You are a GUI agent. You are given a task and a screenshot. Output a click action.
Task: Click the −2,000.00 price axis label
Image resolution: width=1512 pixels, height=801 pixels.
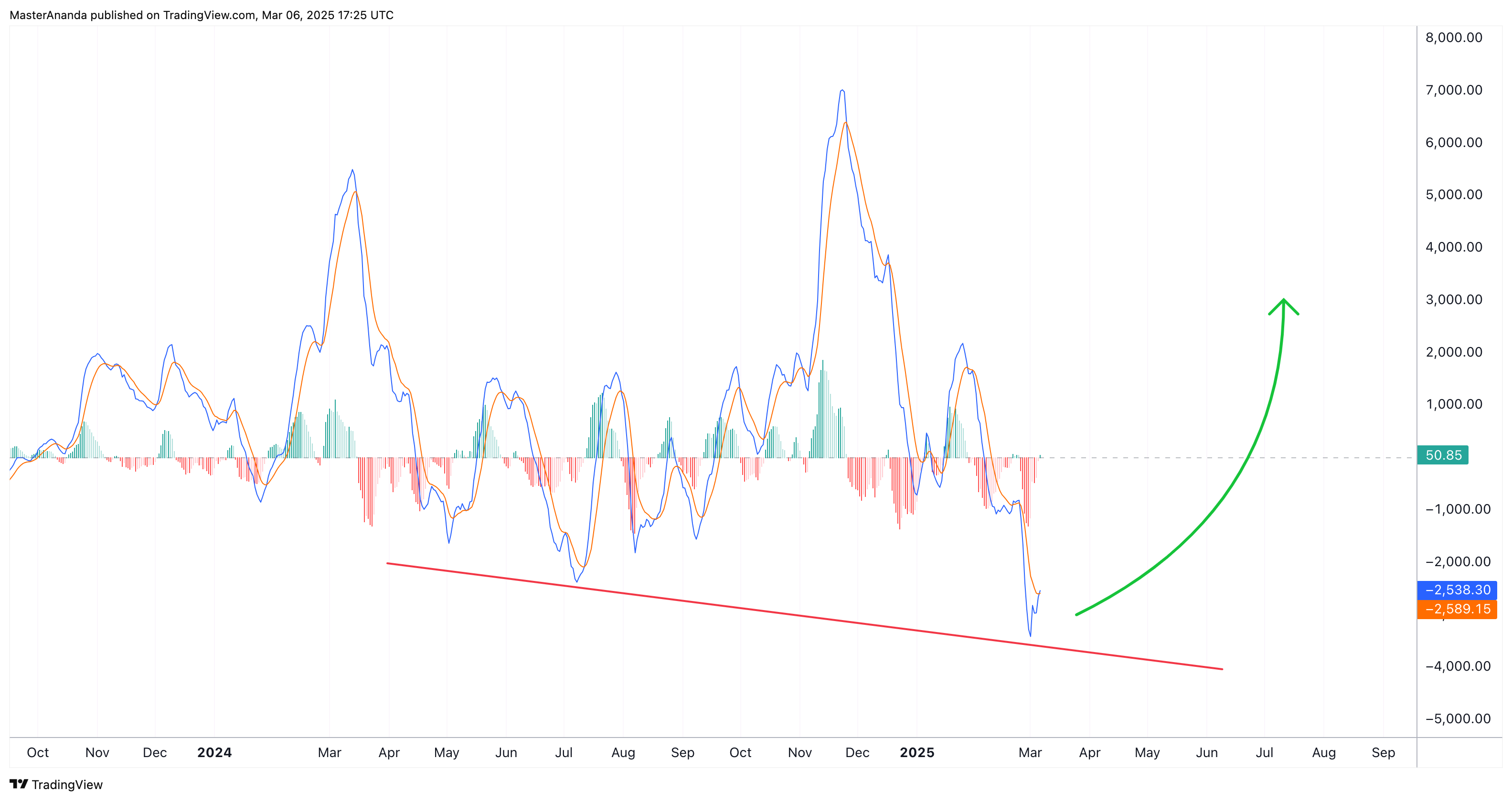coord(1458,561)
